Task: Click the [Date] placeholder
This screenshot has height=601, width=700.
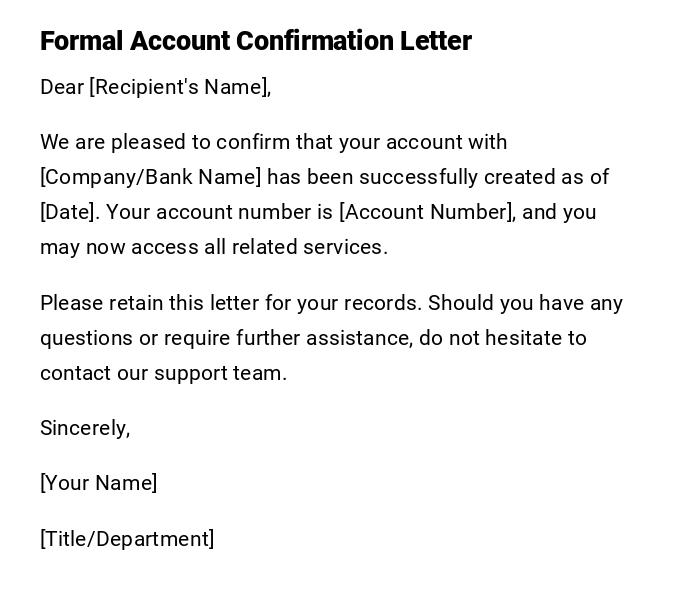Action: (68, 212)
